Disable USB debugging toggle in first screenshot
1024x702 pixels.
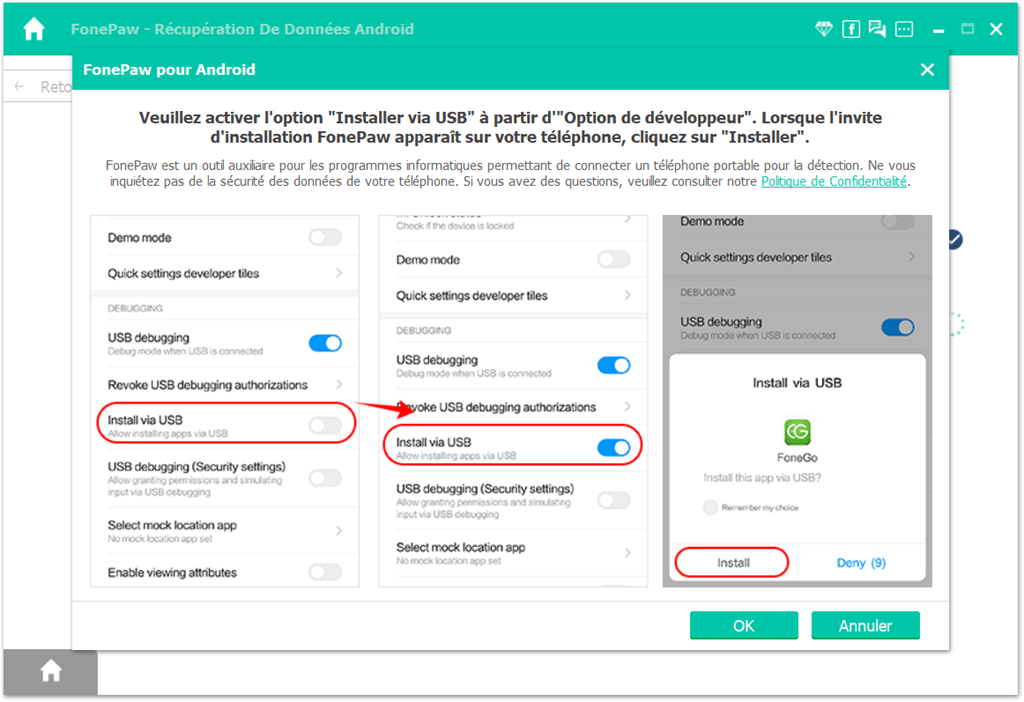coord(324,343)
